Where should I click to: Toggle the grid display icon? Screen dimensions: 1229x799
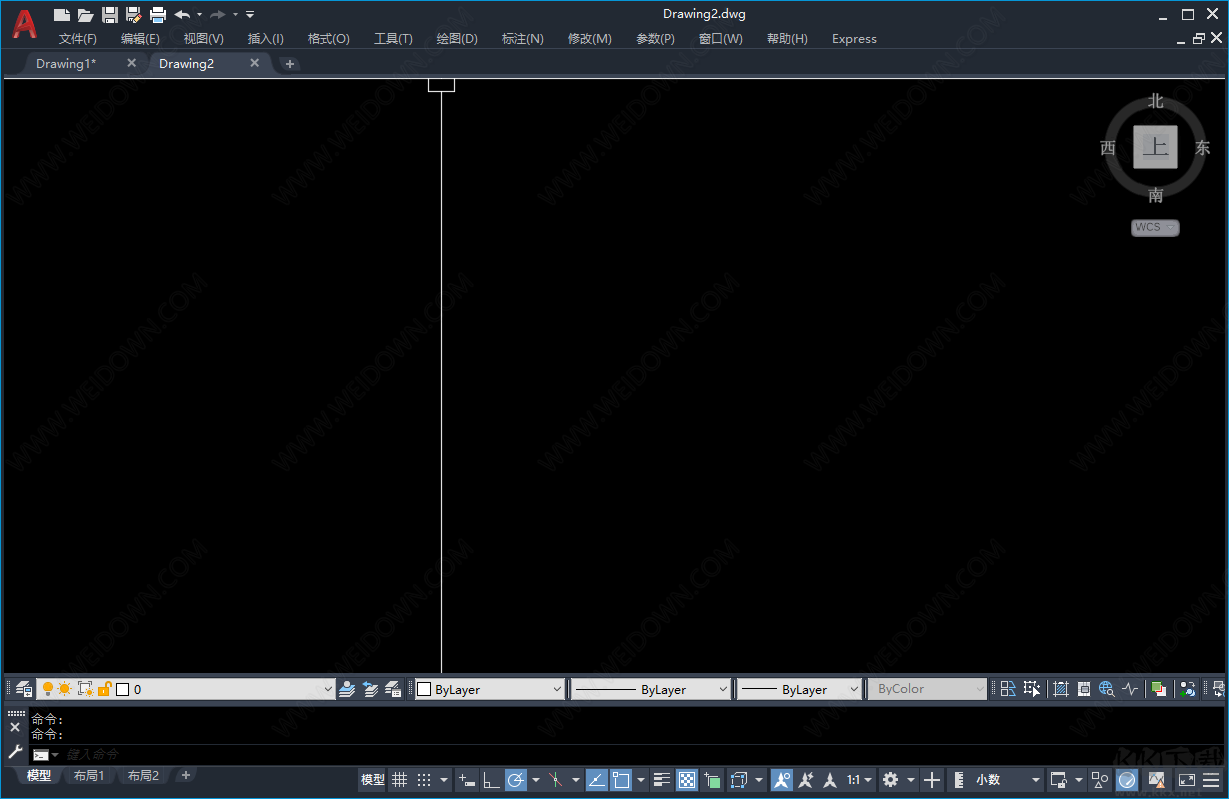399,780
